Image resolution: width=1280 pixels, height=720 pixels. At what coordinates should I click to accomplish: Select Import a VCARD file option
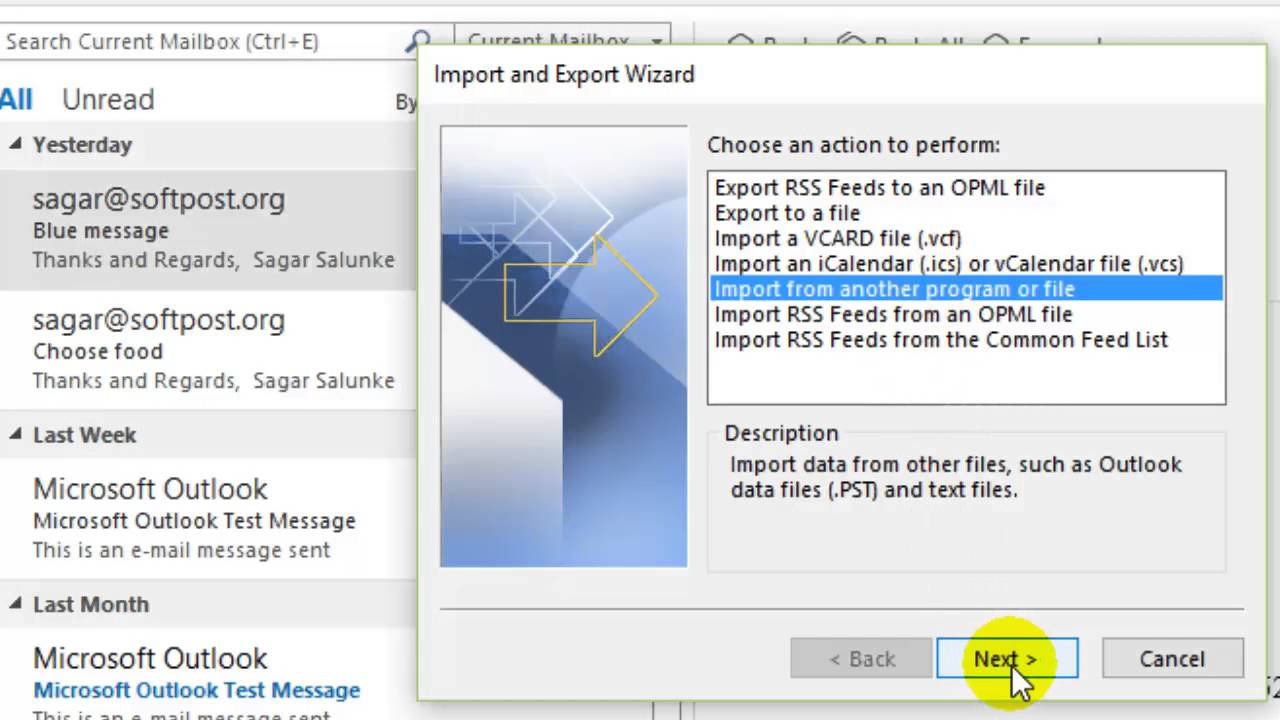(838, 238)
